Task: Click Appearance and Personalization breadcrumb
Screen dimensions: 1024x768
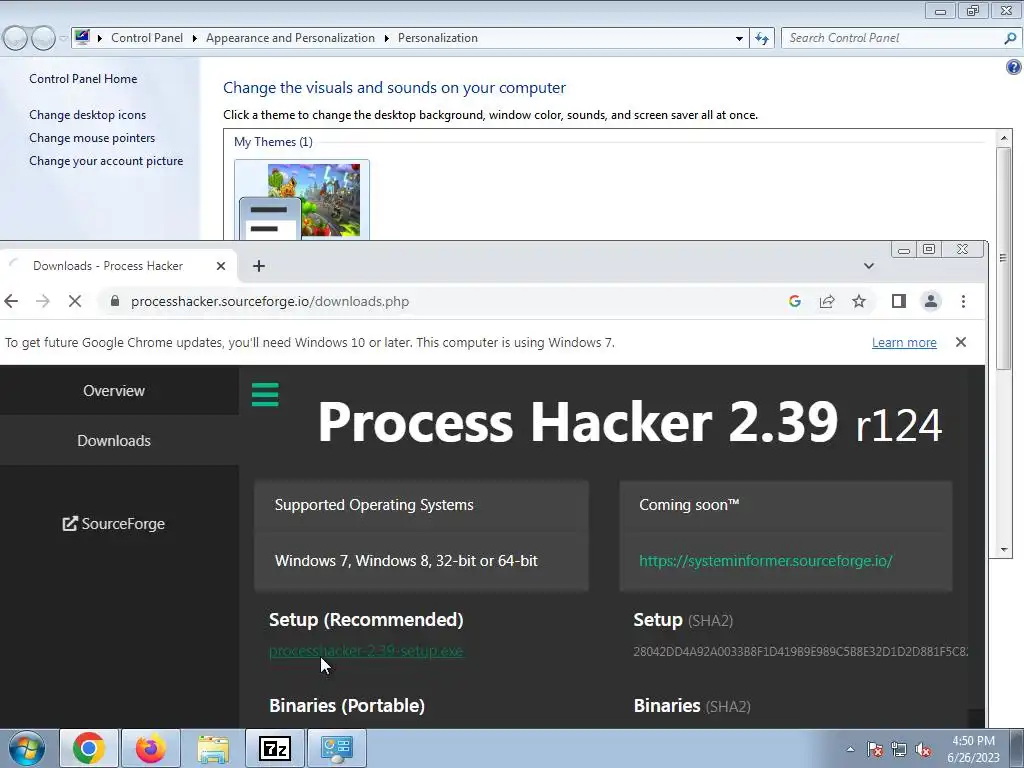Action: tap(291, 38)
